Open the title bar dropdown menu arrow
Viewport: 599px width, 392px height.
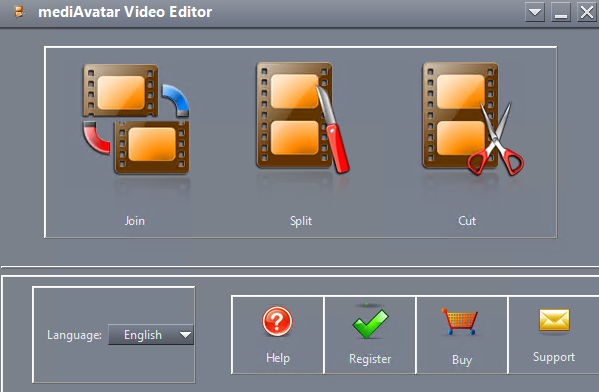[x=535, y=12]
